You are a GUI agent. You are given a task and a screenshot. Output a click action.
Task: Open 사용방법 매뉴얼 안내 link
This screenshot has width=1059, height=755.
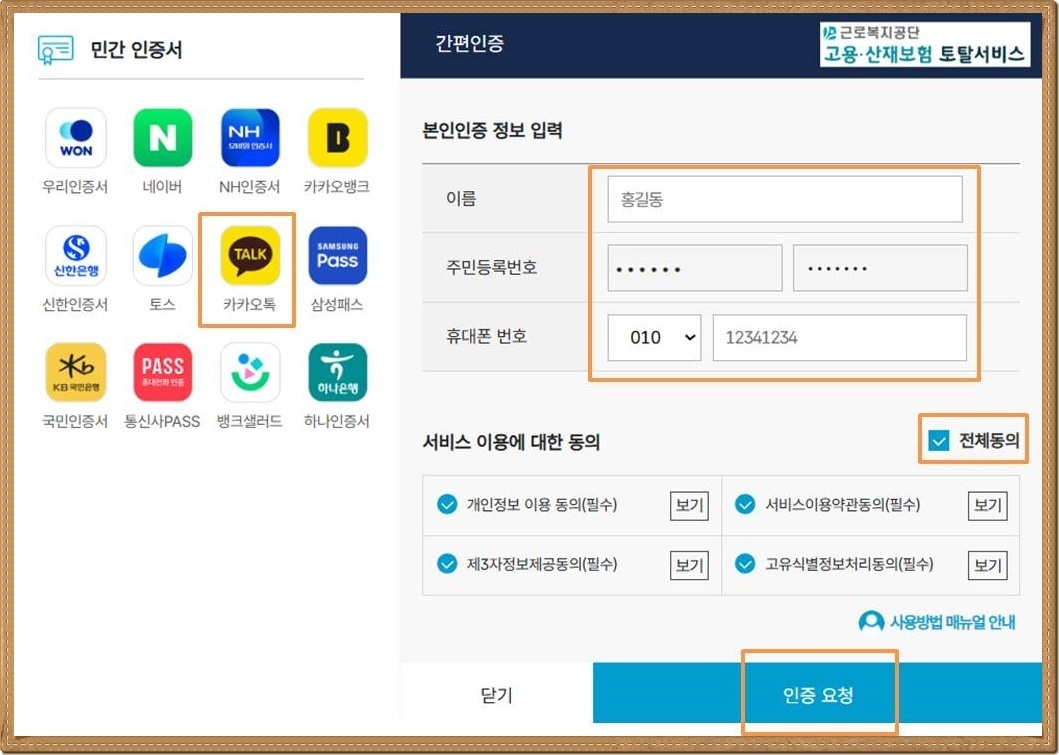click(x=937, y=622)
